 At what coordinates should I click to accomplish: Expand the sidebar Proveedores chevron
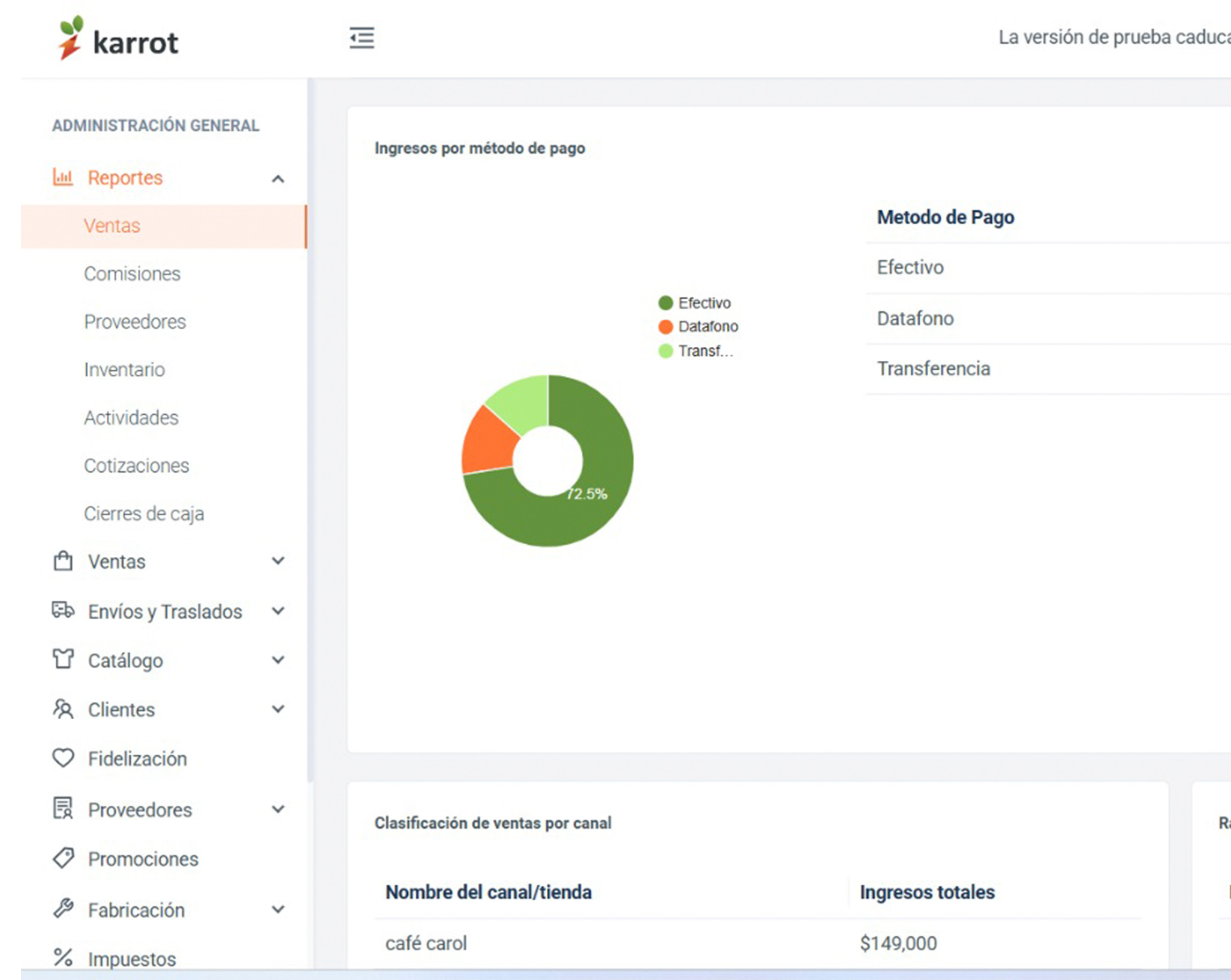[278, 809]
